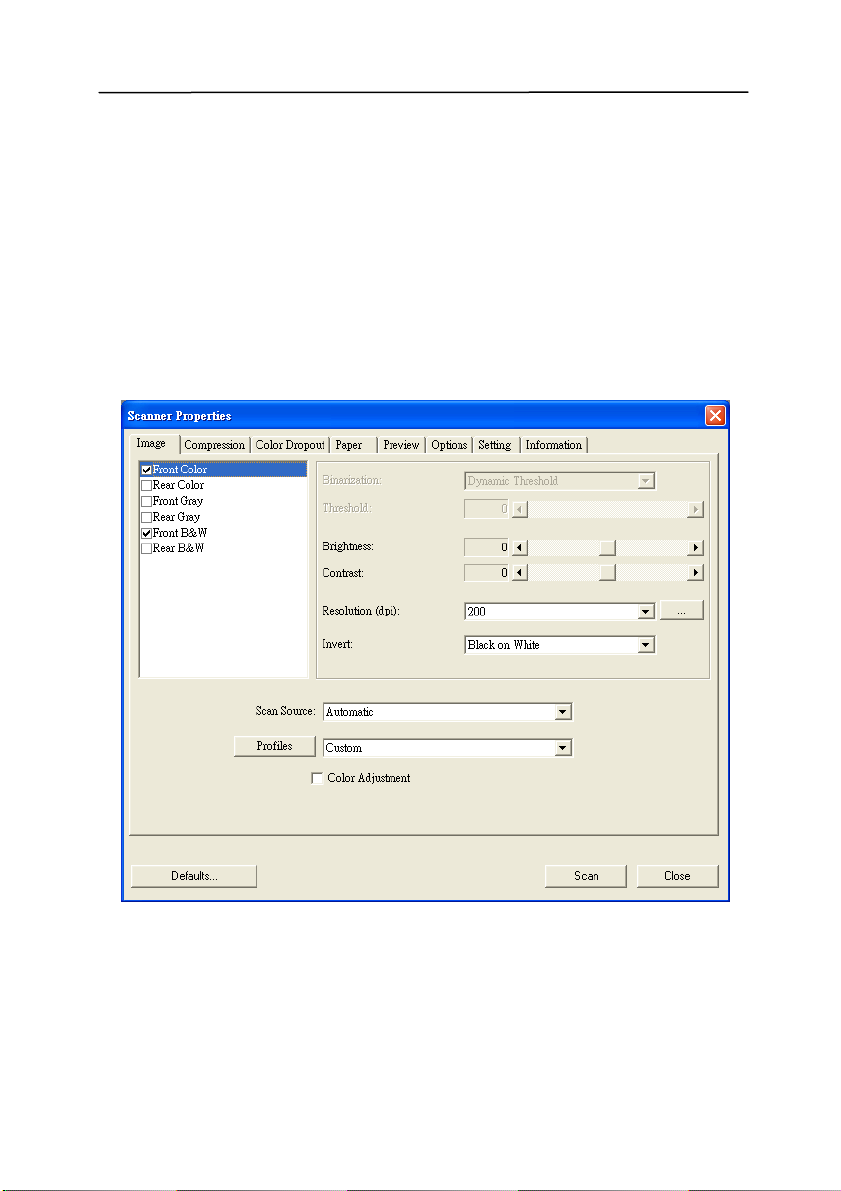This screenshot has width=841, height=1191.
Task: Click the Contrast slider thumb
Action: pyautogui.click(x=607, y=573)
